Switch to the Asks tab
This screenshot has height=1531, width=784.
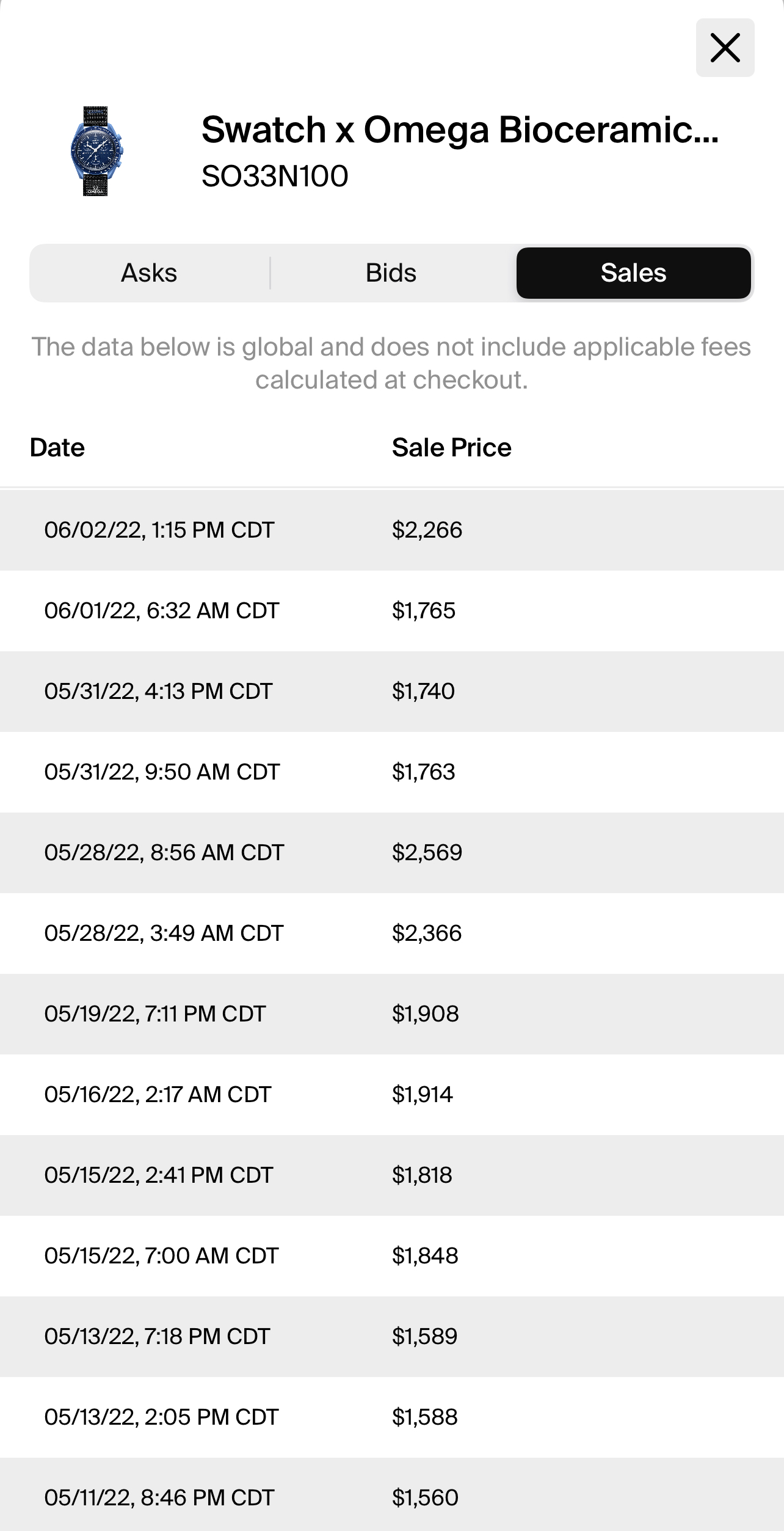pyautogui.click(x=149, y=273)
